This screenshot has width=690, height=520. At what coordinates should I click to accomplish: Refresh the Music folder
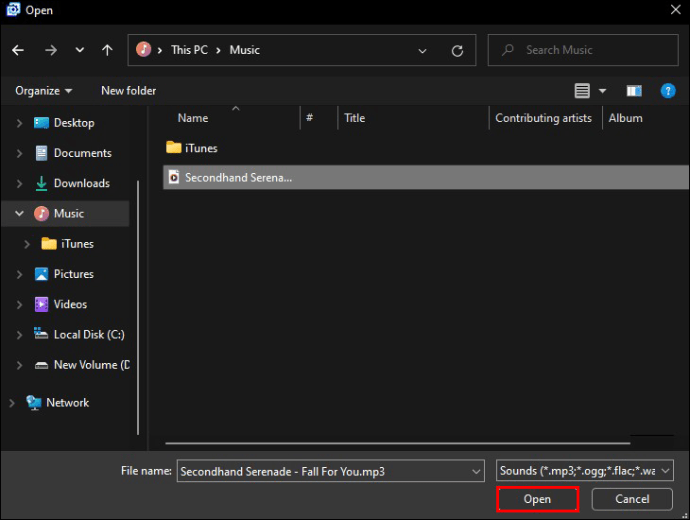pos(457,51)
